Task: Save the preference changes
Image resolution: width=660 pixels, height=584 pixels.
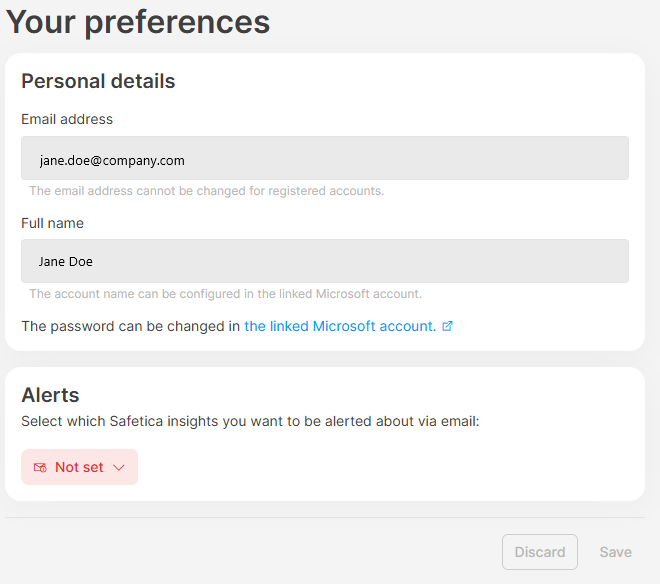Action: pos(615,552)
